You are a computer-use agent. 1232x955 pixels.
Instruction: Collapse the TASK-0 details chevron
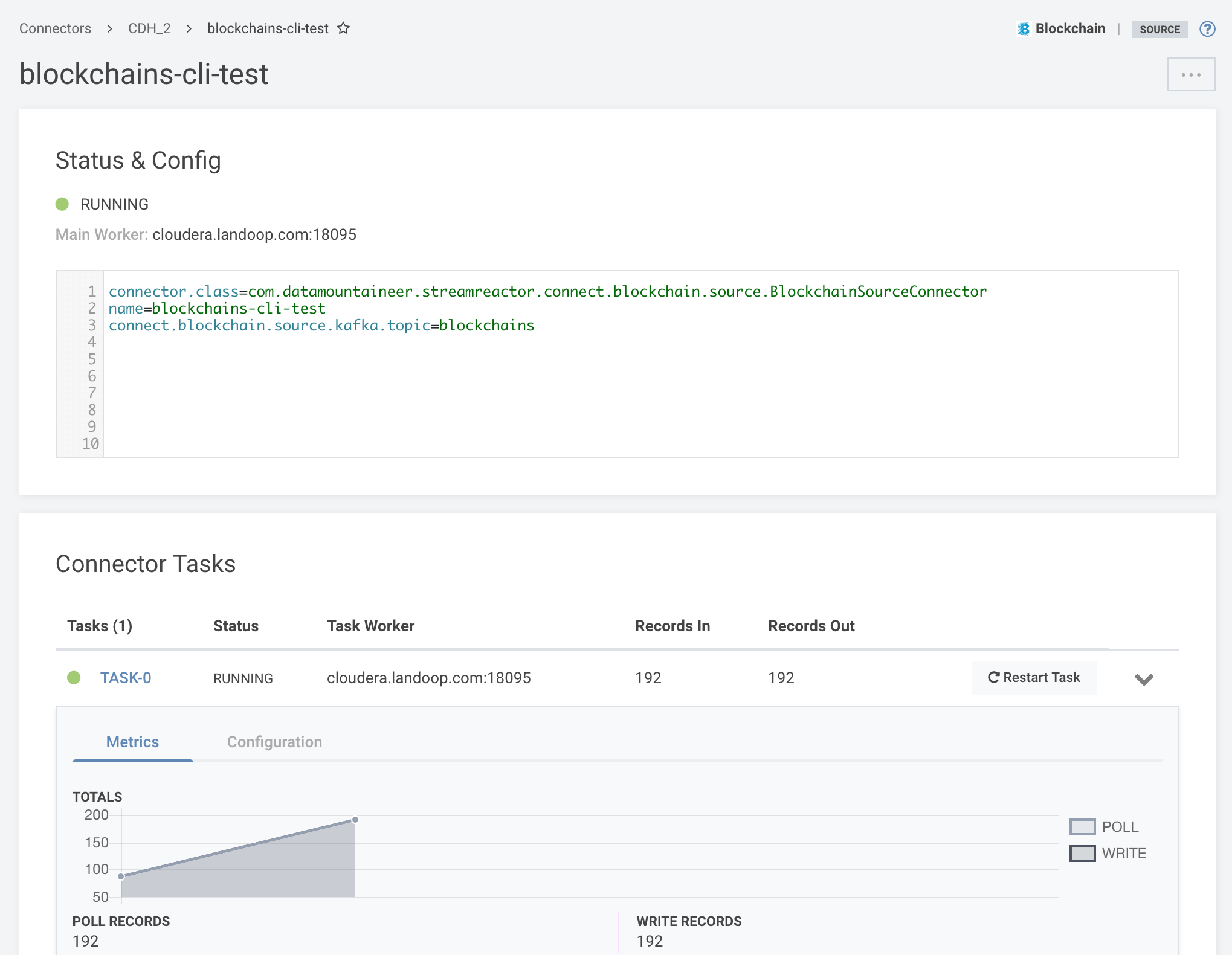click(1144, 679)
